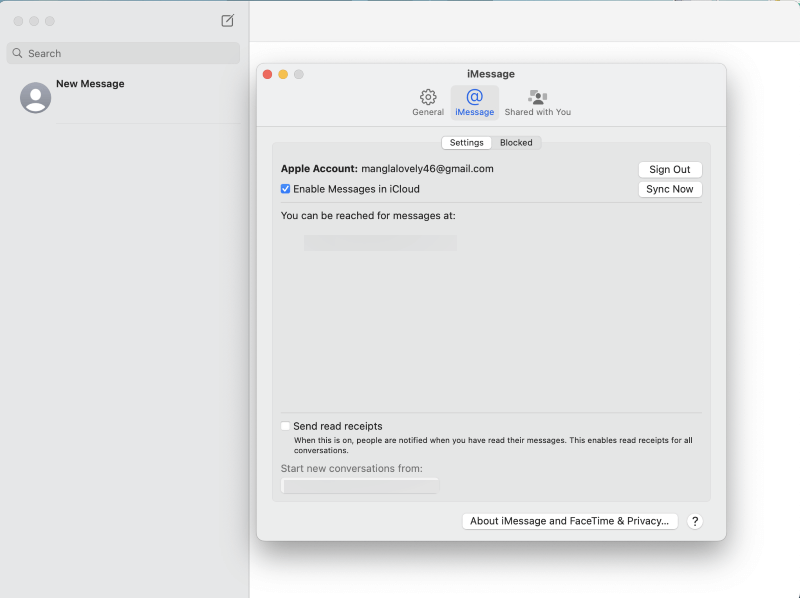This screenshot has height=598, width=800.
Task: Click the magnifying glass search icon
Action: pos(17,53)
